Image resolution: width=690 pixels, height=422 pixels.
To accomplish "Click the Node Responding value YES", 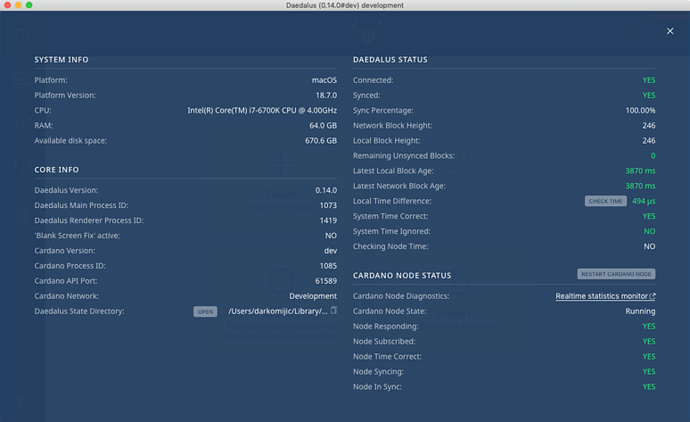I will (x=649, y=326).
